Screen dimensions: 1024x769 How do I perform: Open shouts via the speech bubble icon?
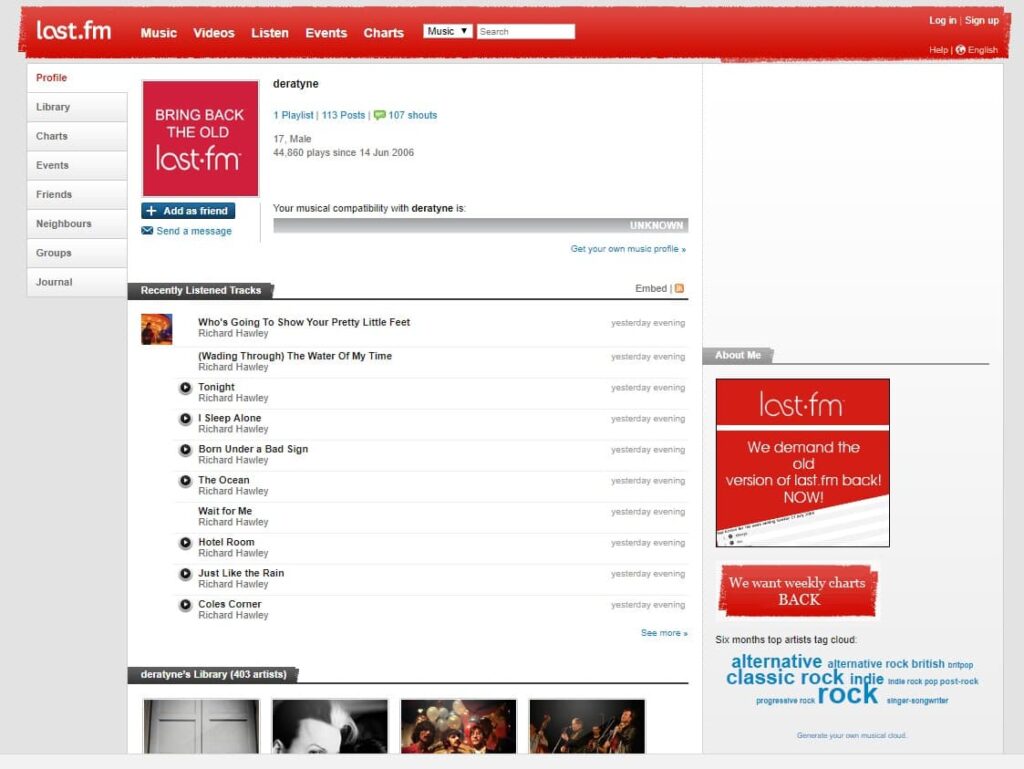tap(380, 115)
